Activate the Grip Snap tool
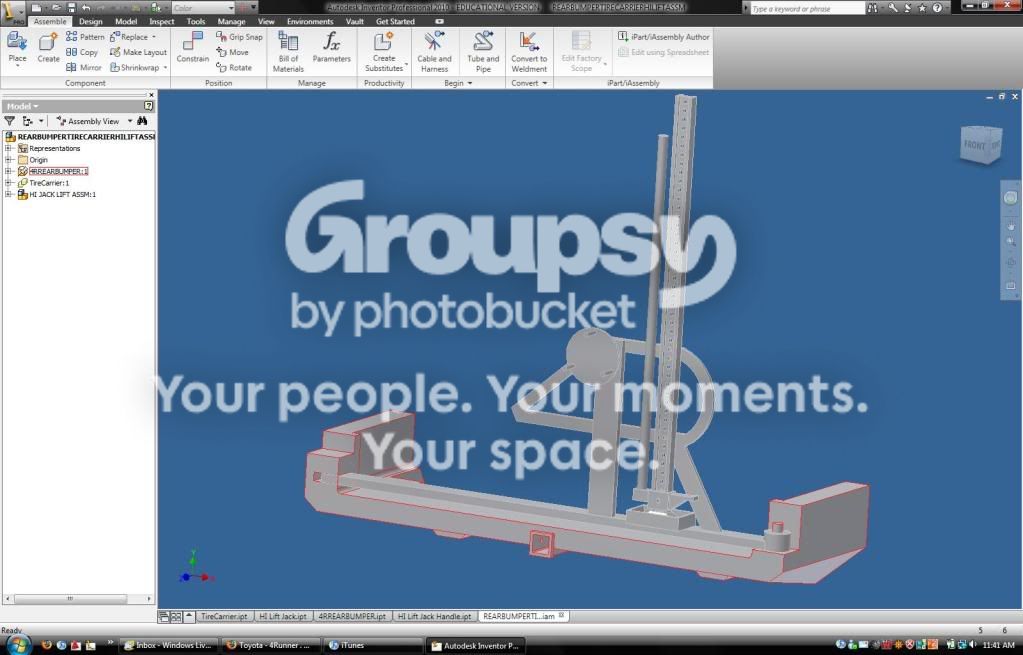Viewport: 1023px width, 655px height. pyautogui.click(x=239, y=37)
